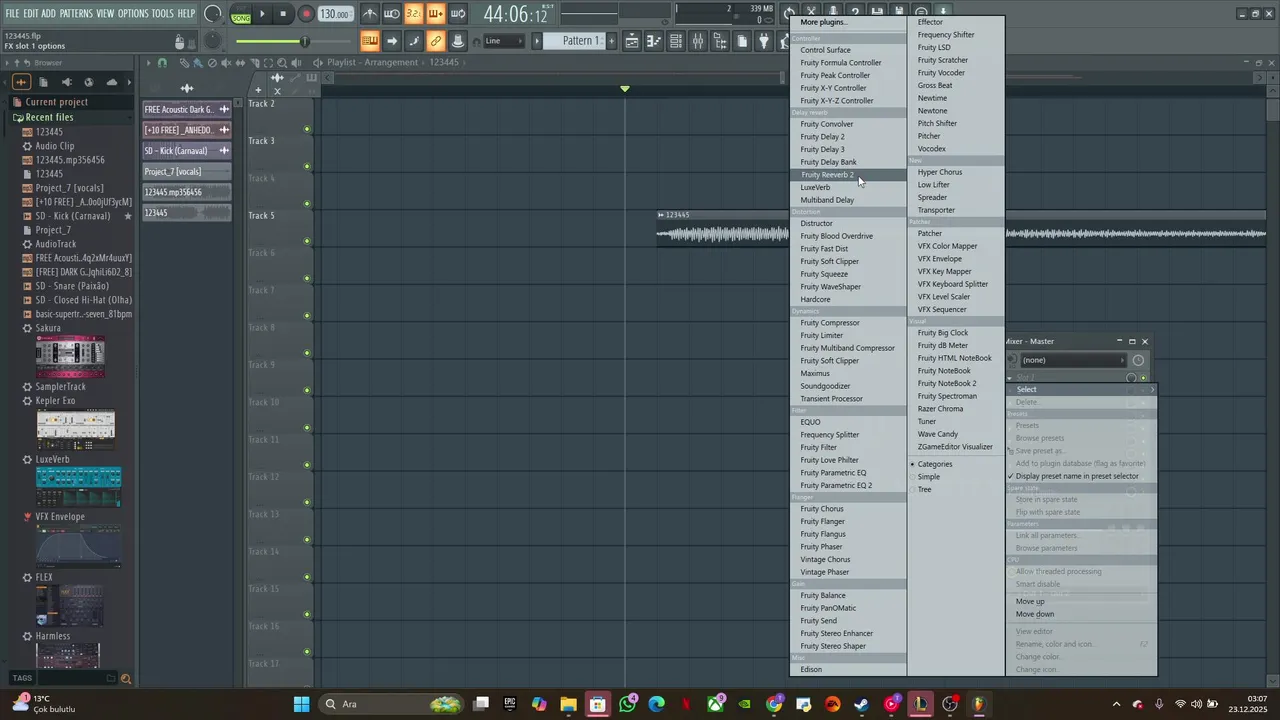The height and width of the screenshot is (720, 1280).
Task: Toggle the Slot 1 green enable LED
Action: point(1143,378)
